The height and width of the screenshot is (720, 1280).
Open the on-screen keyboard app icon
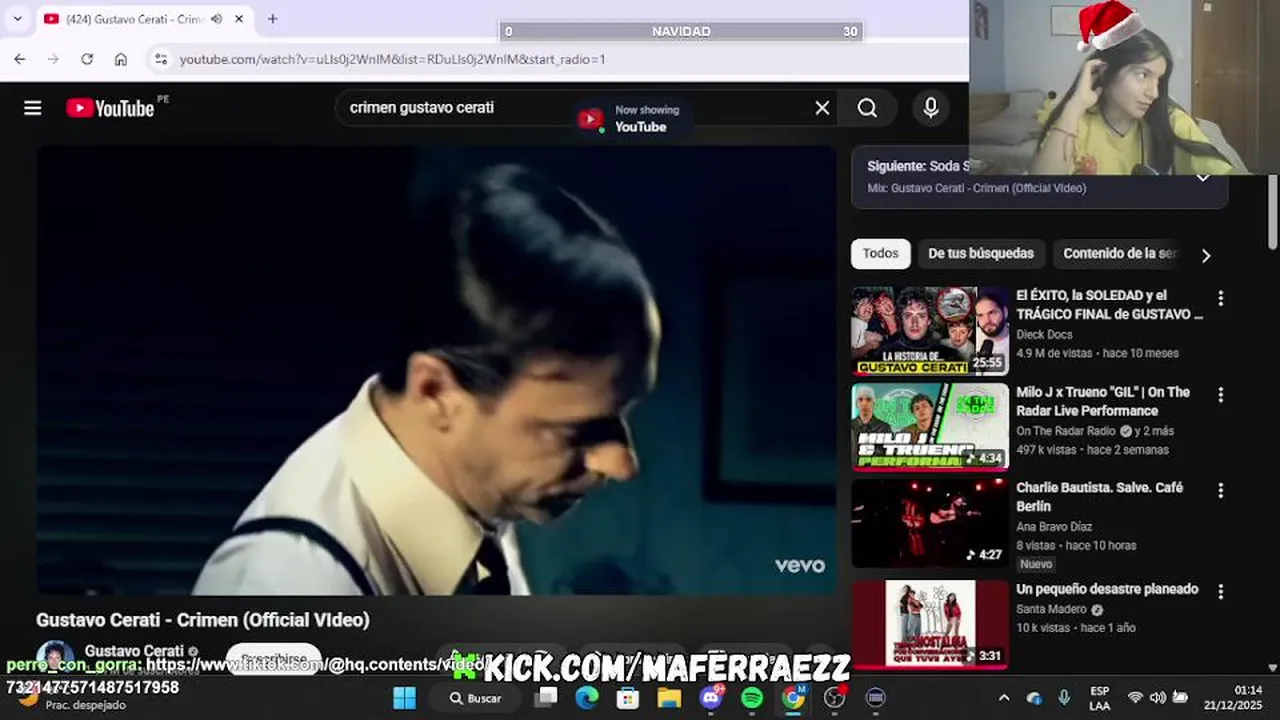[x=875, y=698]
